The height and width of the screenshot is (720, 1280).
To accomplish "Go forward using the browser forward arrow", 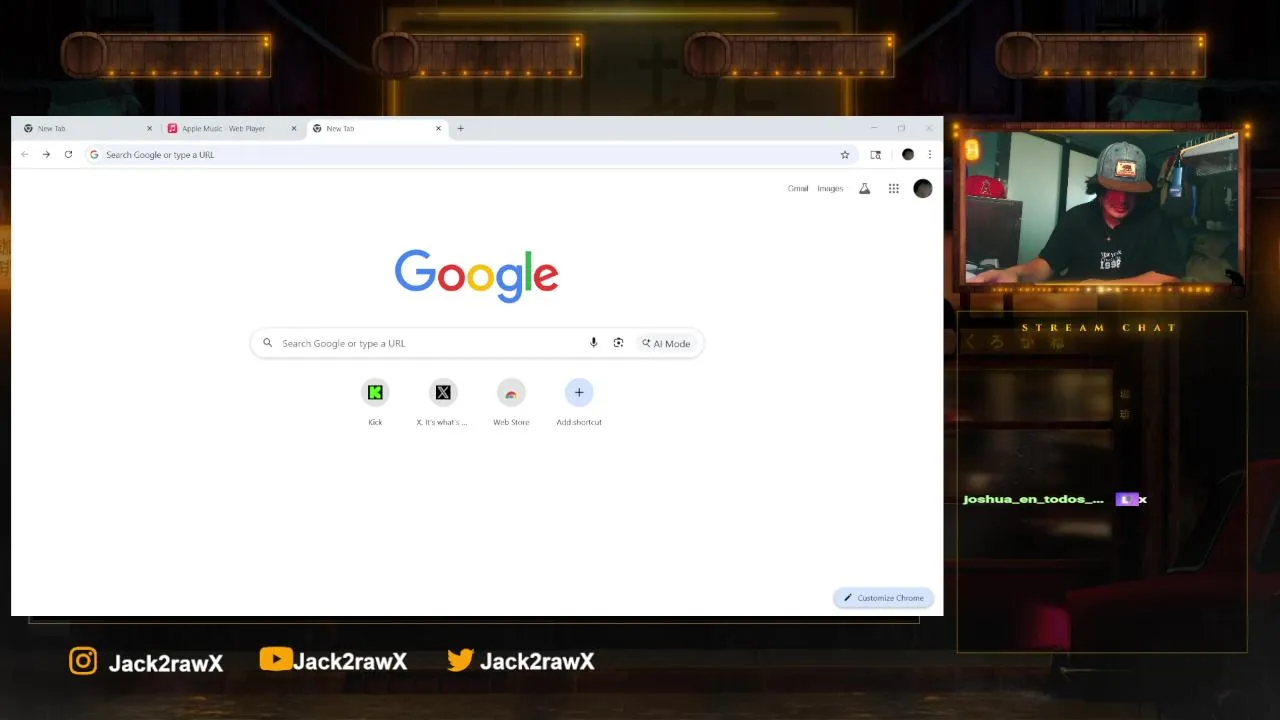I will [x=46, y=154].
